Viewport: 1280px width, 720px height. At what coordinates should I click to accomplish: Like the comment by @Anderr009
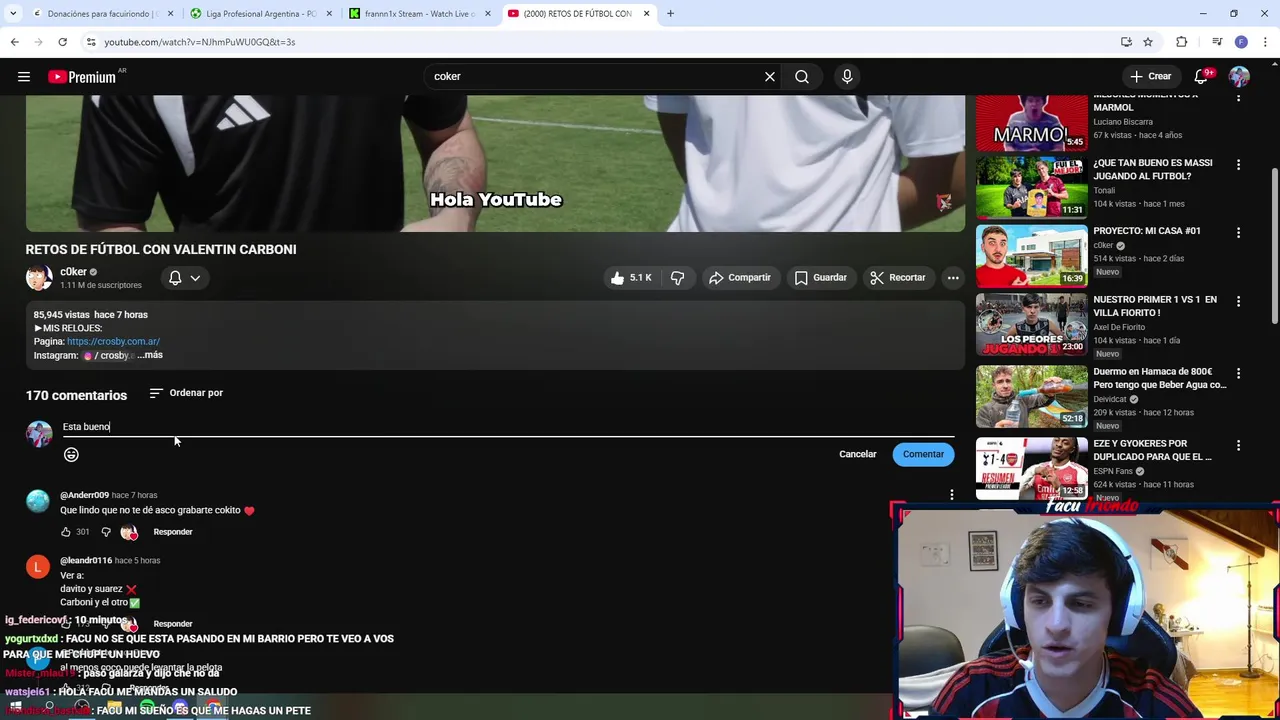coord(66,532)
